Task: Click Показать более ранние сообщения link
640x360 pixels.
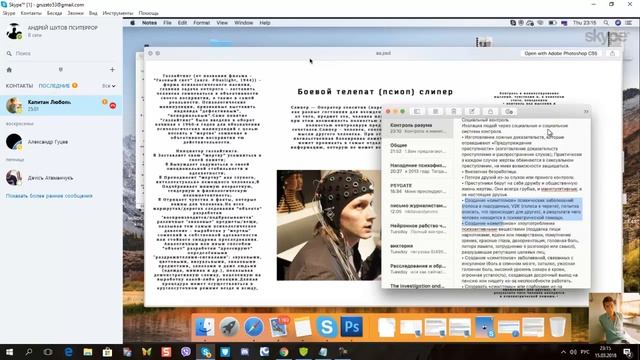Action: coord(49,196)
